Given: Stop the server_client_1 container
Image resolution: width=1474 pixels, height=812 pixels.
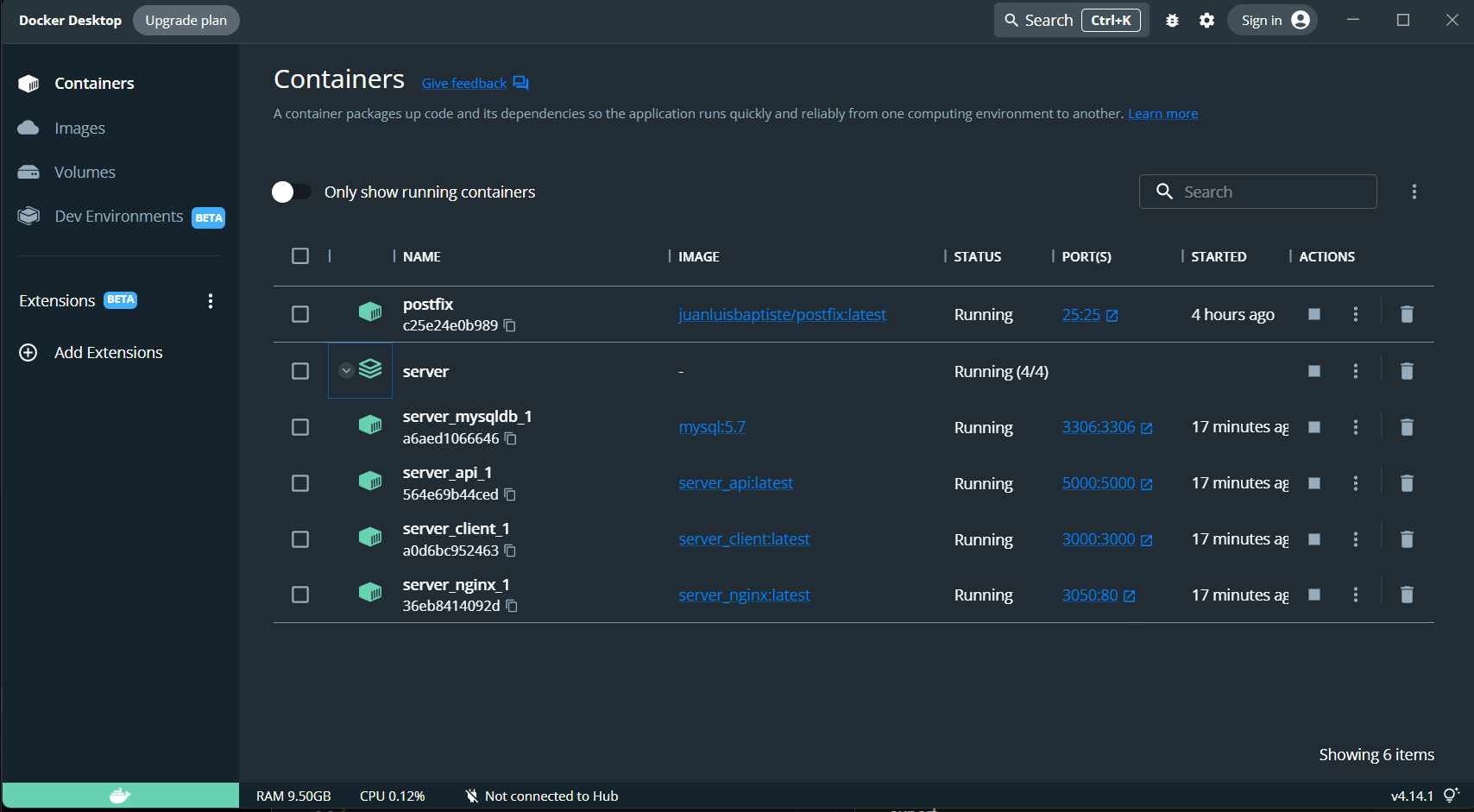Looking at the screenshot, I should (1314, 539).
